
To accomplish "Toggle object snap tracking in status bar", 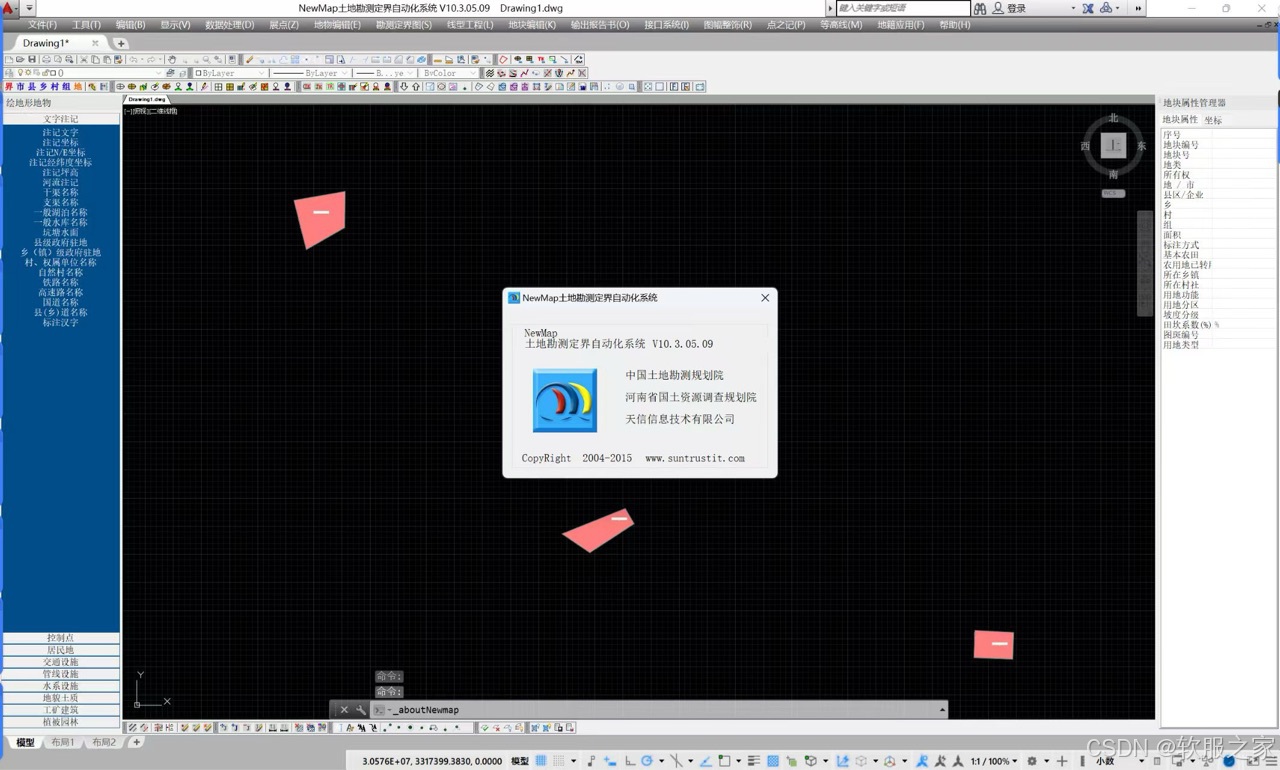I will click(706, 761).
